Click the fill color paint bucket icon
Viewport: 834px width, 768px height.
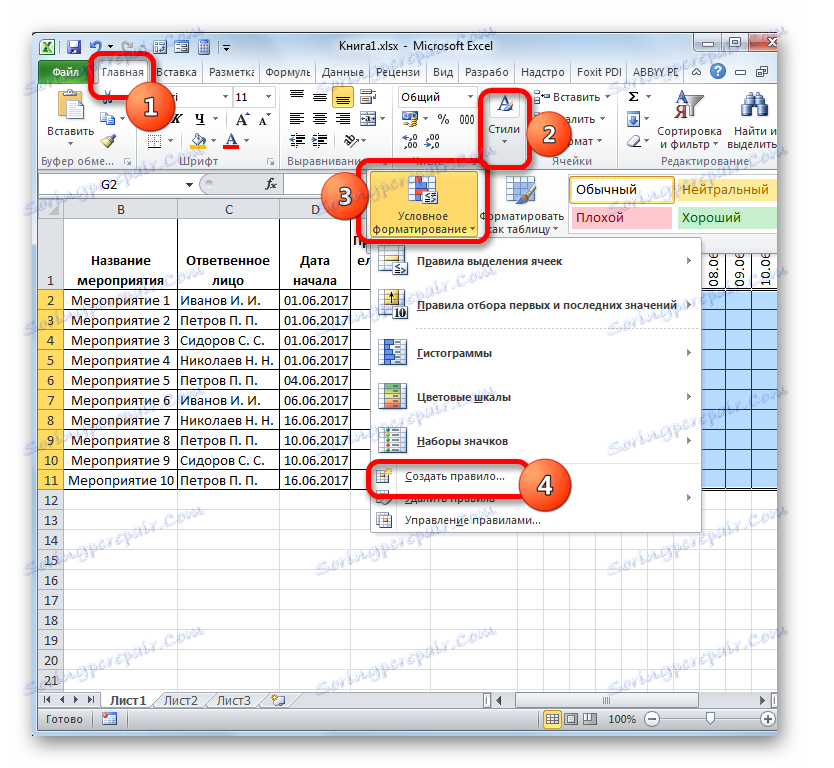point(198,140)
